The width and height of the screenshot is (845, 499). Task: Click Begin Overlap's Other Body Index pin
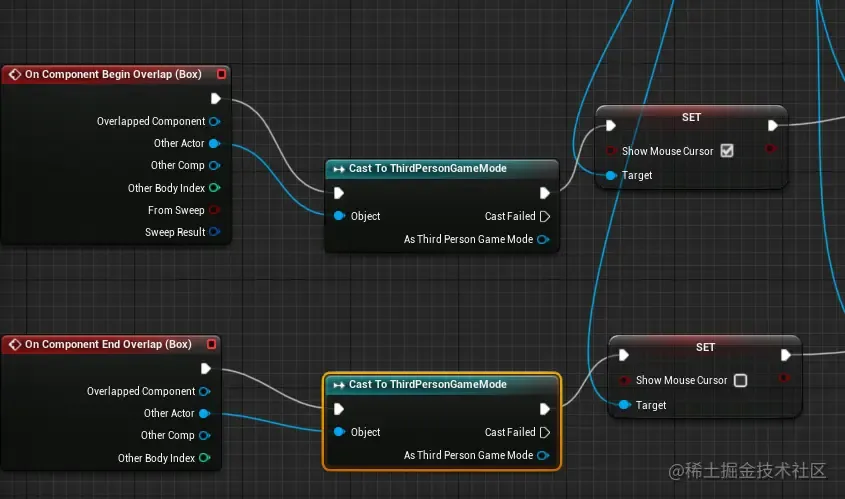pos(214,188)
